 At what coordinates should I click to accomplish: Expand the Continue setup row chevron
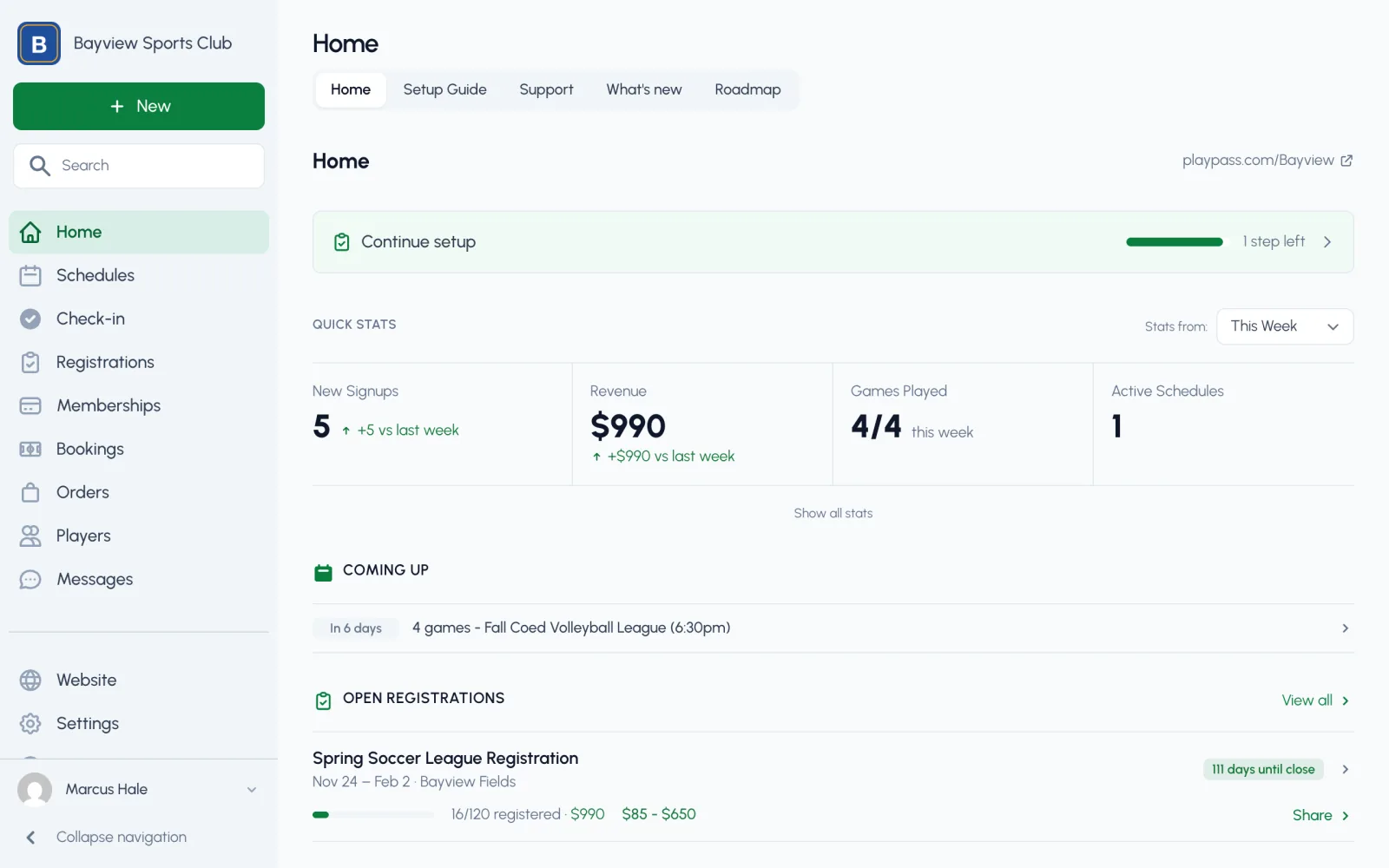1327,242
